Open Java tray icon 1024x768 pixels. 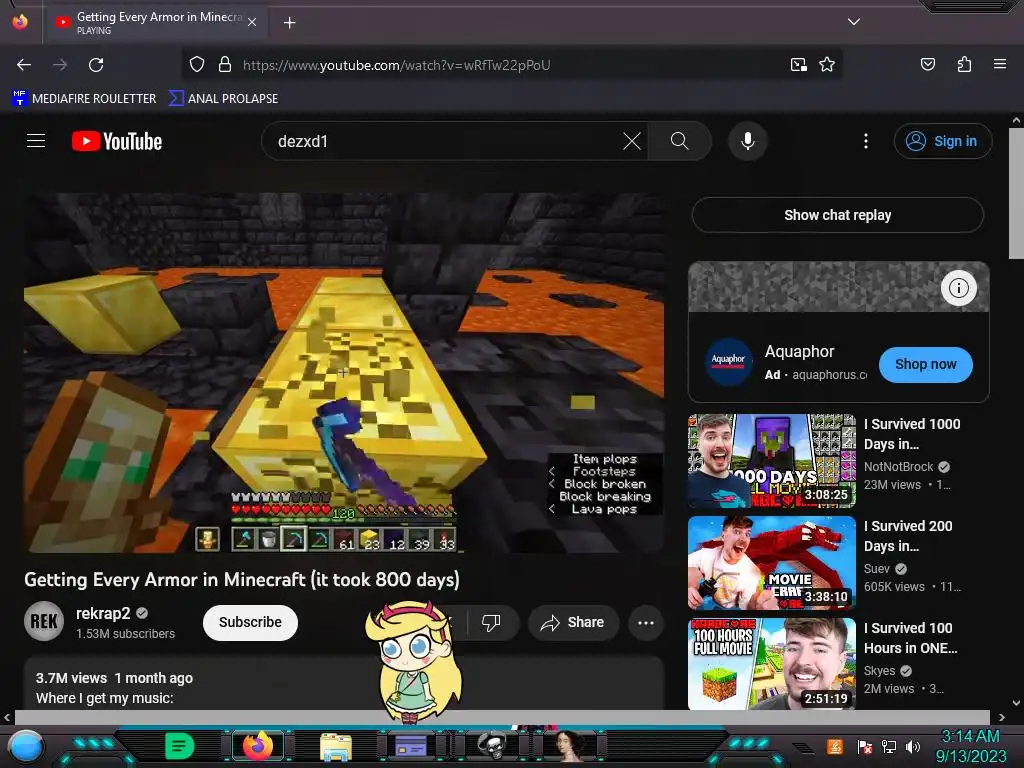click(835, 746)
